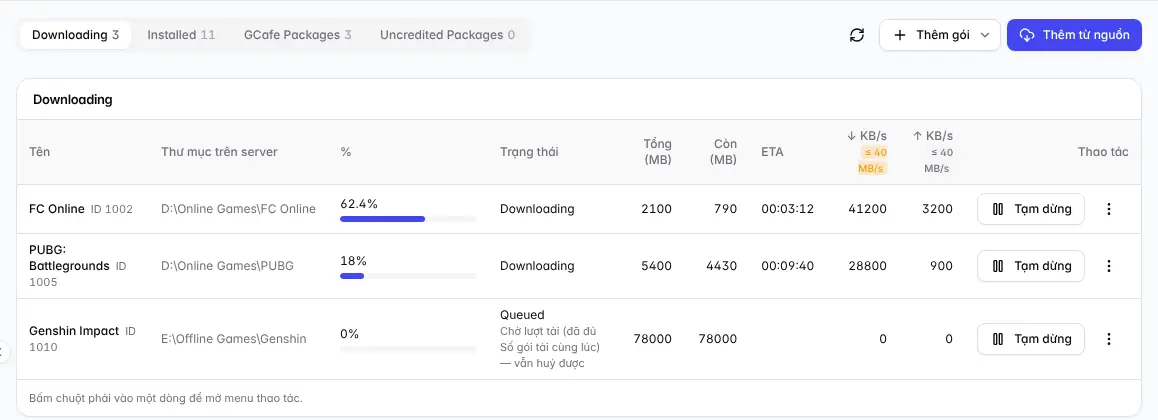Expand the Thêm gói dropdown
1158x420 pixels.
[939, 35]
